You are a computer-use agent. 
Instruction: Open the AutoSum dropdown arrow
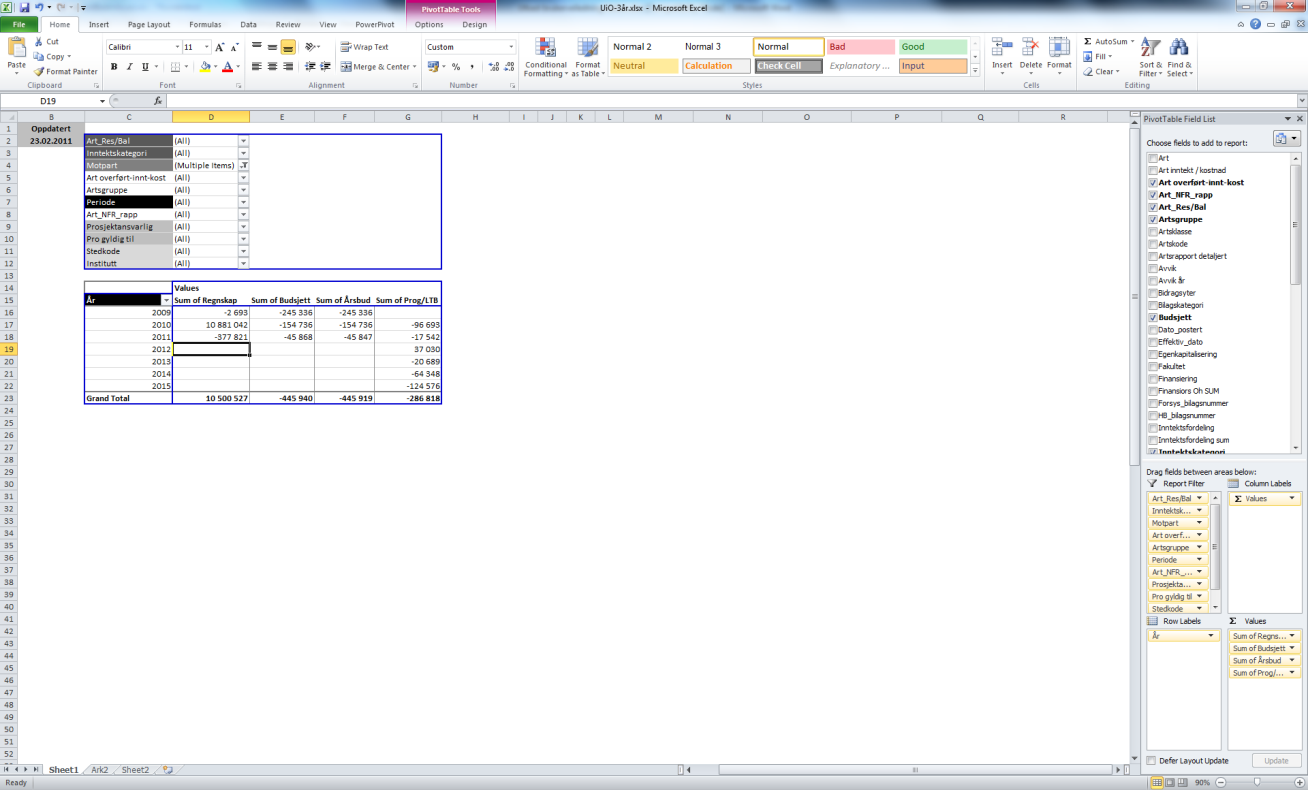point(1132,42)
